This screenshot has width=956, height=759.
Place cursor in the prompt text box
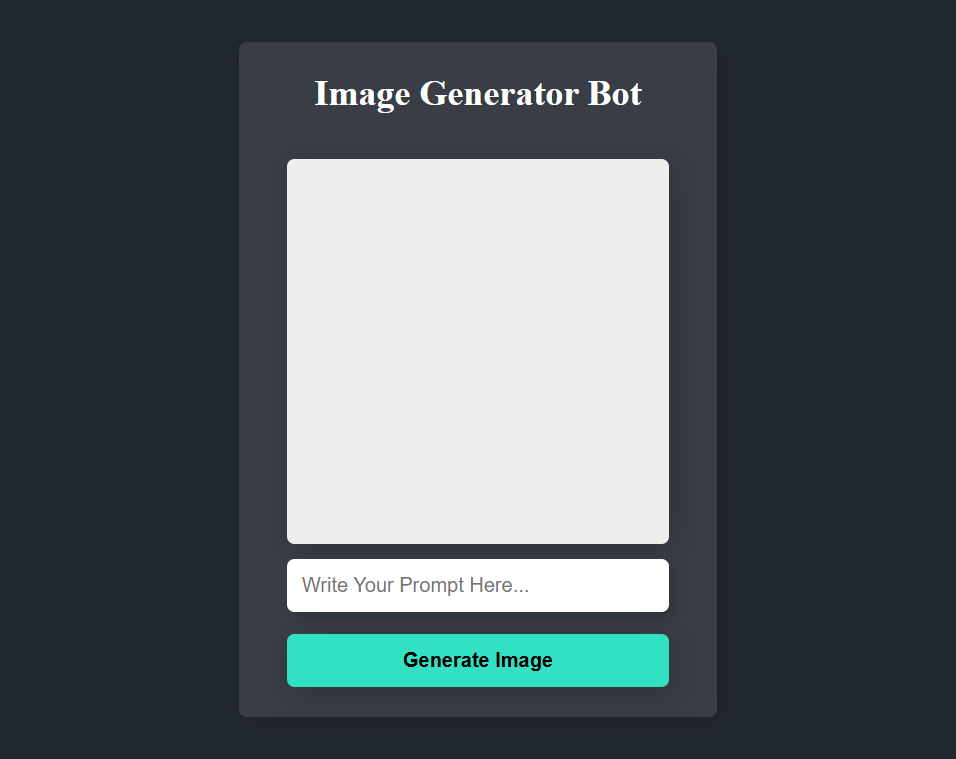click(x=477, y=585)
